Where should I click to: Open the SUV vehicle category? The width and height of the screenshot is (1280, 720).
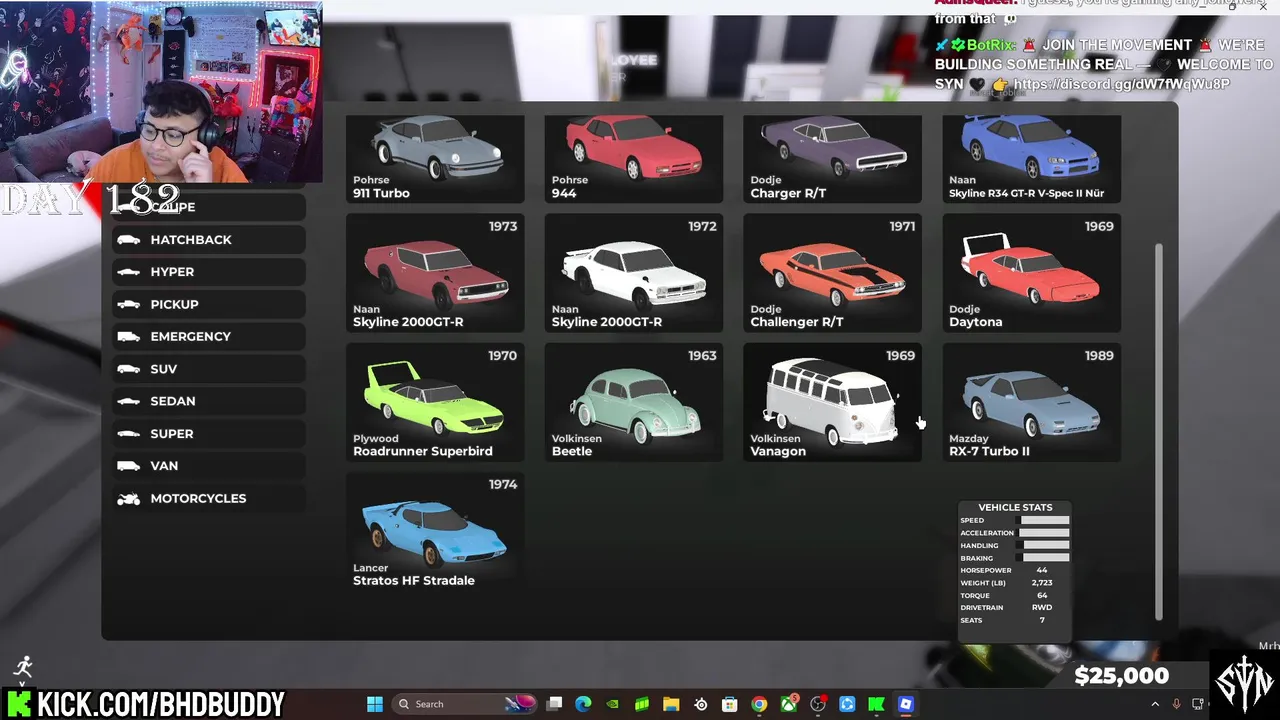[209, 369]
